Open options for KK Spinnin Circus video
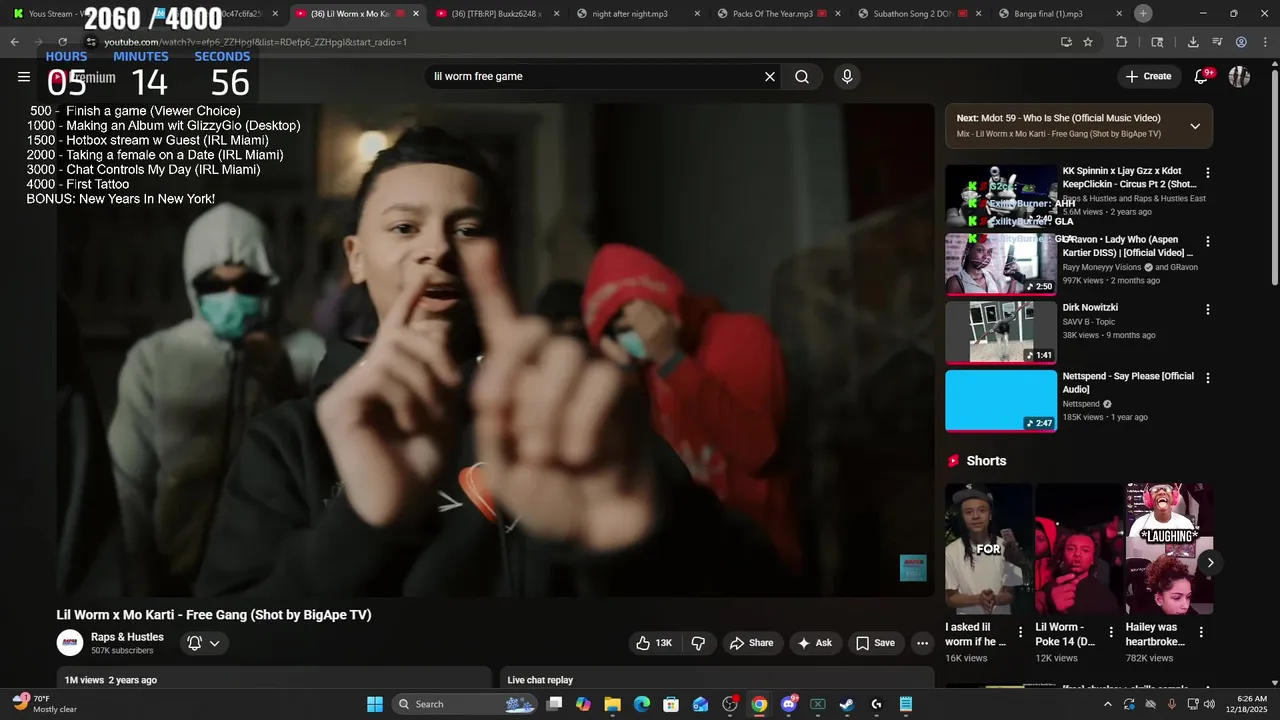 pos(1208,173)
